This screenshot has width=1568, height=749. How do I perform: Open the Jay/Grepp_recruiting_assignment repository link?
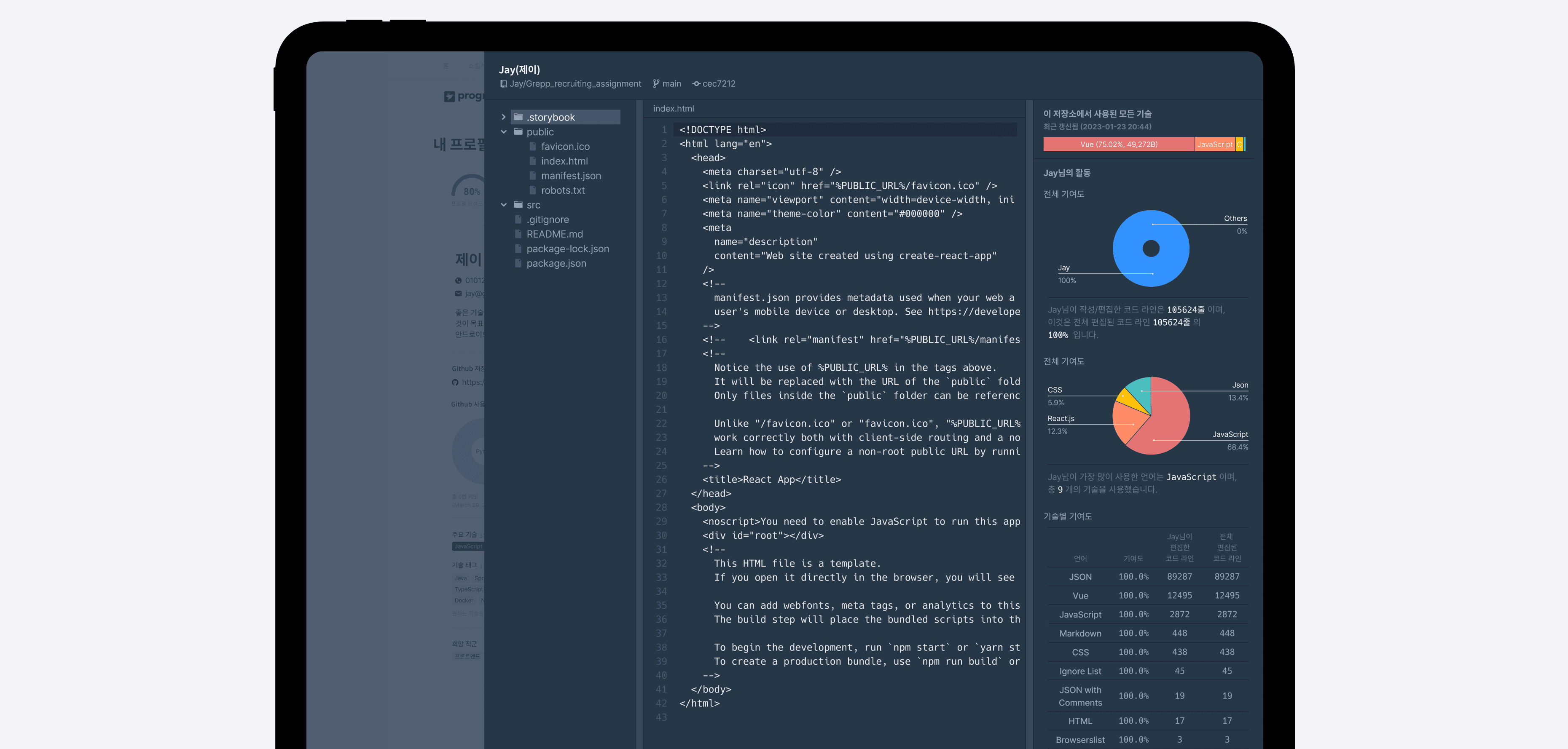[575, 84]
